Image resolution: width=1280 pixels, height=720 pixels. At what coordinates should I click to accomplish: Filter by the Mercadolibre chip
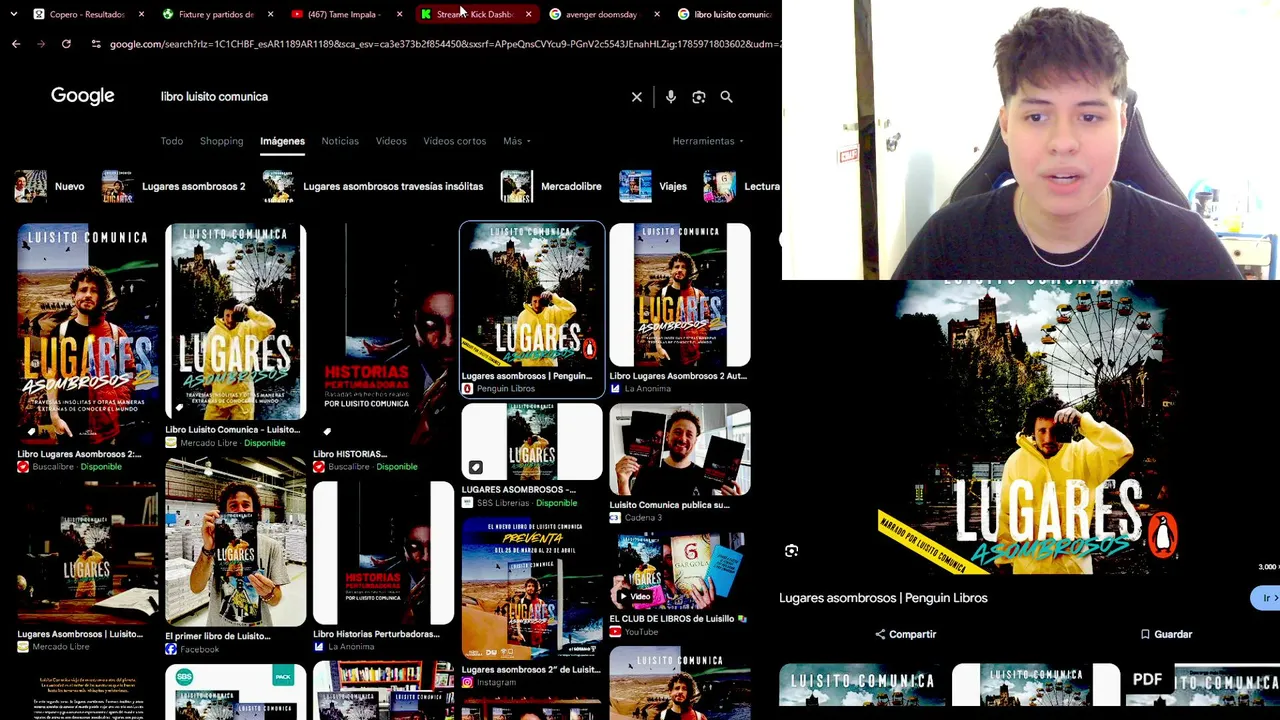(x=551, y=186)
